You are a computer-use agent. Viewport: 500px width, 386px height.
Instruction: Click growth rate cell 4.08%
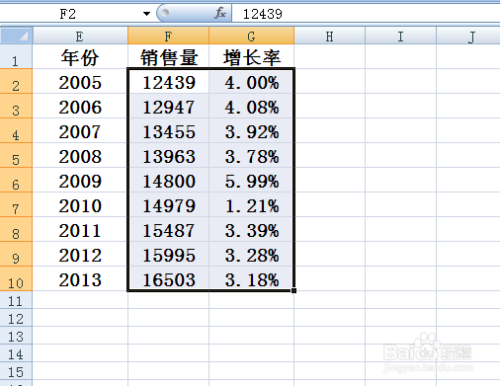point(252,106)
